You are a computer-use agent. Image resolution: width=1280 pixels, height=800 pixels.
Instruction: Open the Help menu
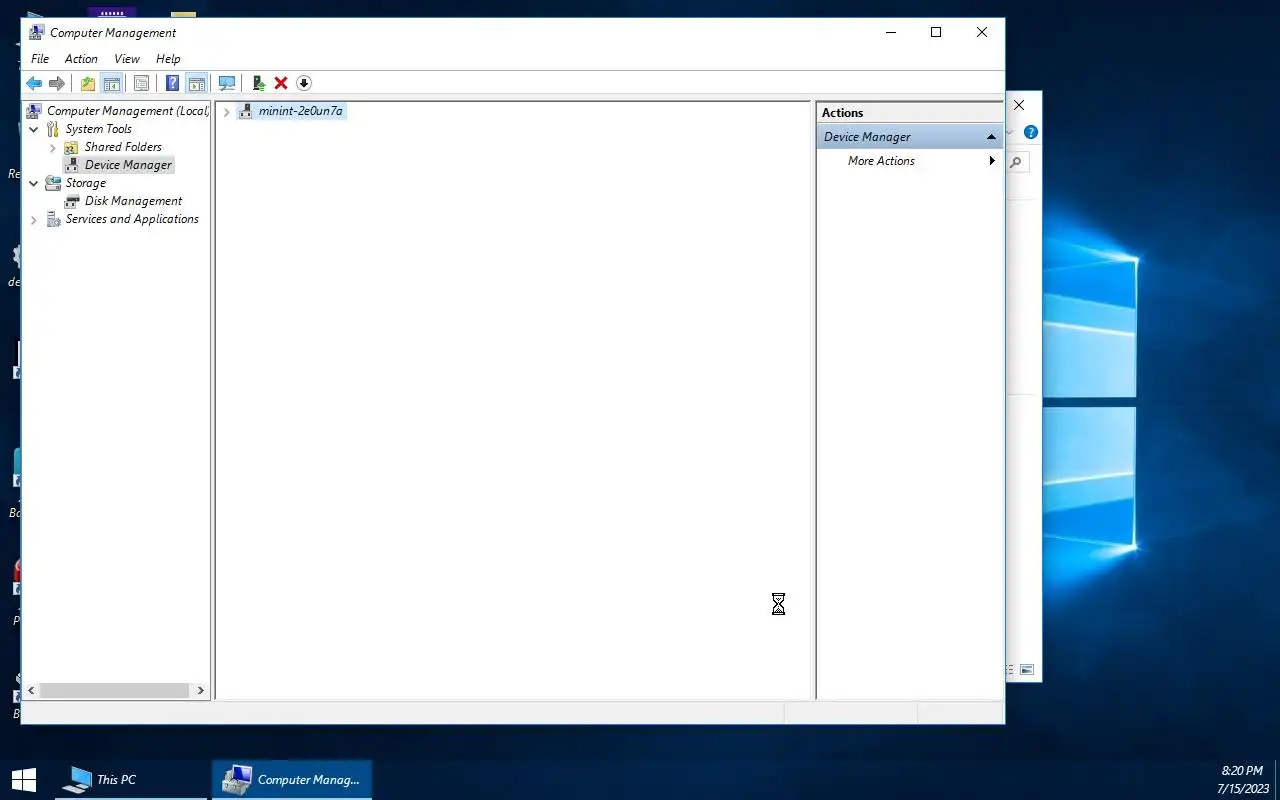click(x=168, y=59)
